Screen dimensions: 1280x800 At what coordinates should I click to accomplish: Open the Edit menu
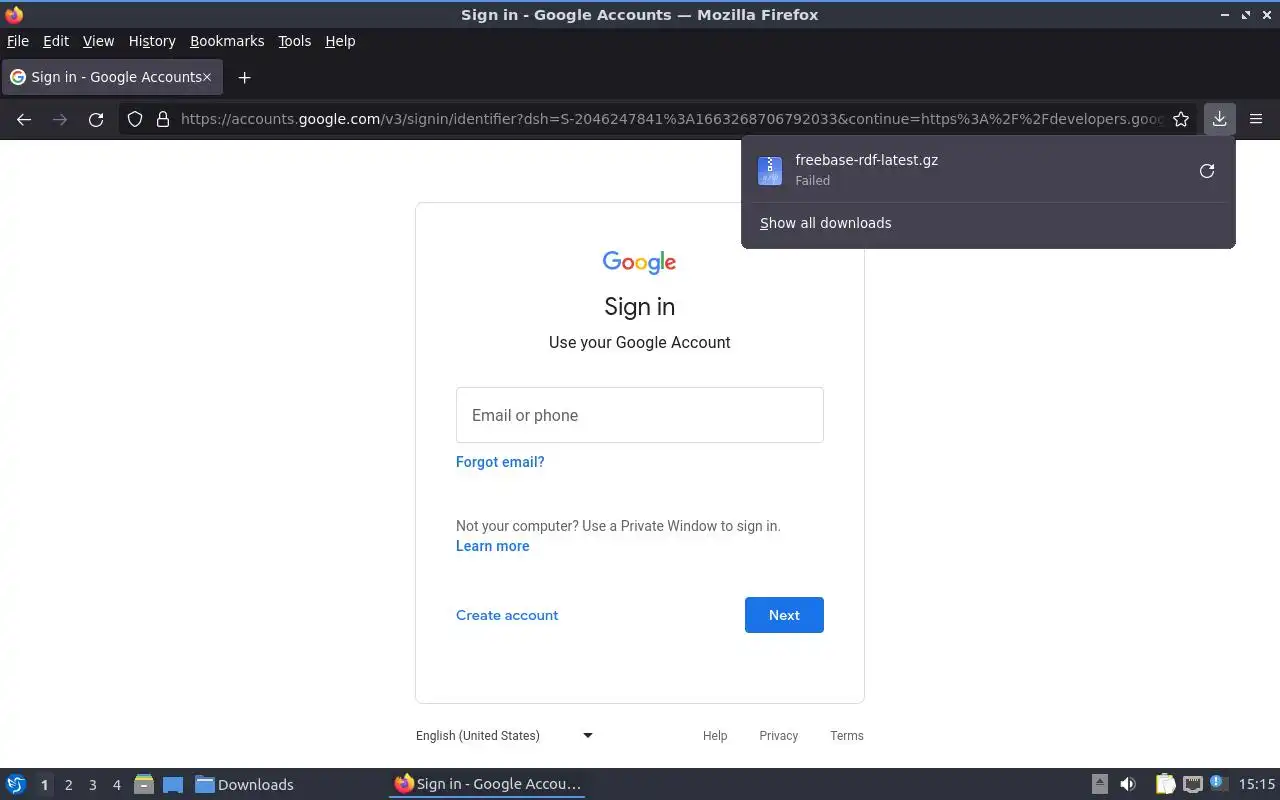point(56,41)
